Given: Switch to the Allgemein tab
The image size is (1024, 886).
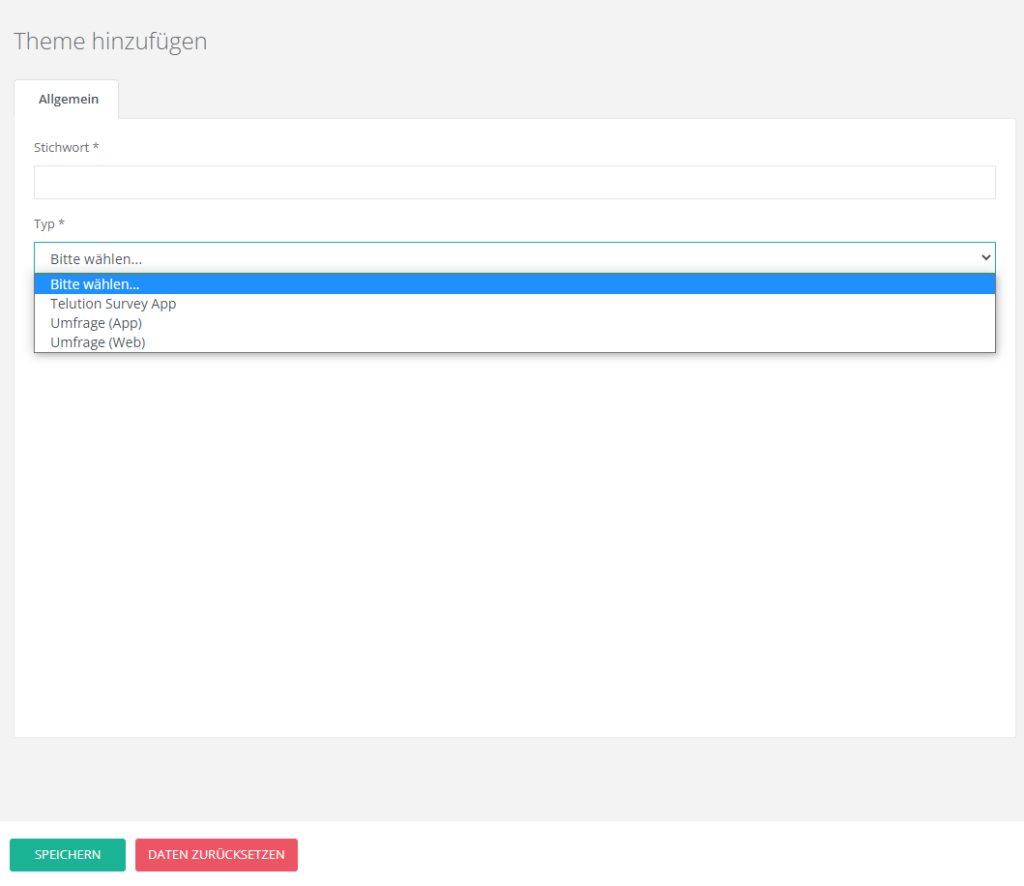Looking at the screenshot, I should (x=68, y=99).
